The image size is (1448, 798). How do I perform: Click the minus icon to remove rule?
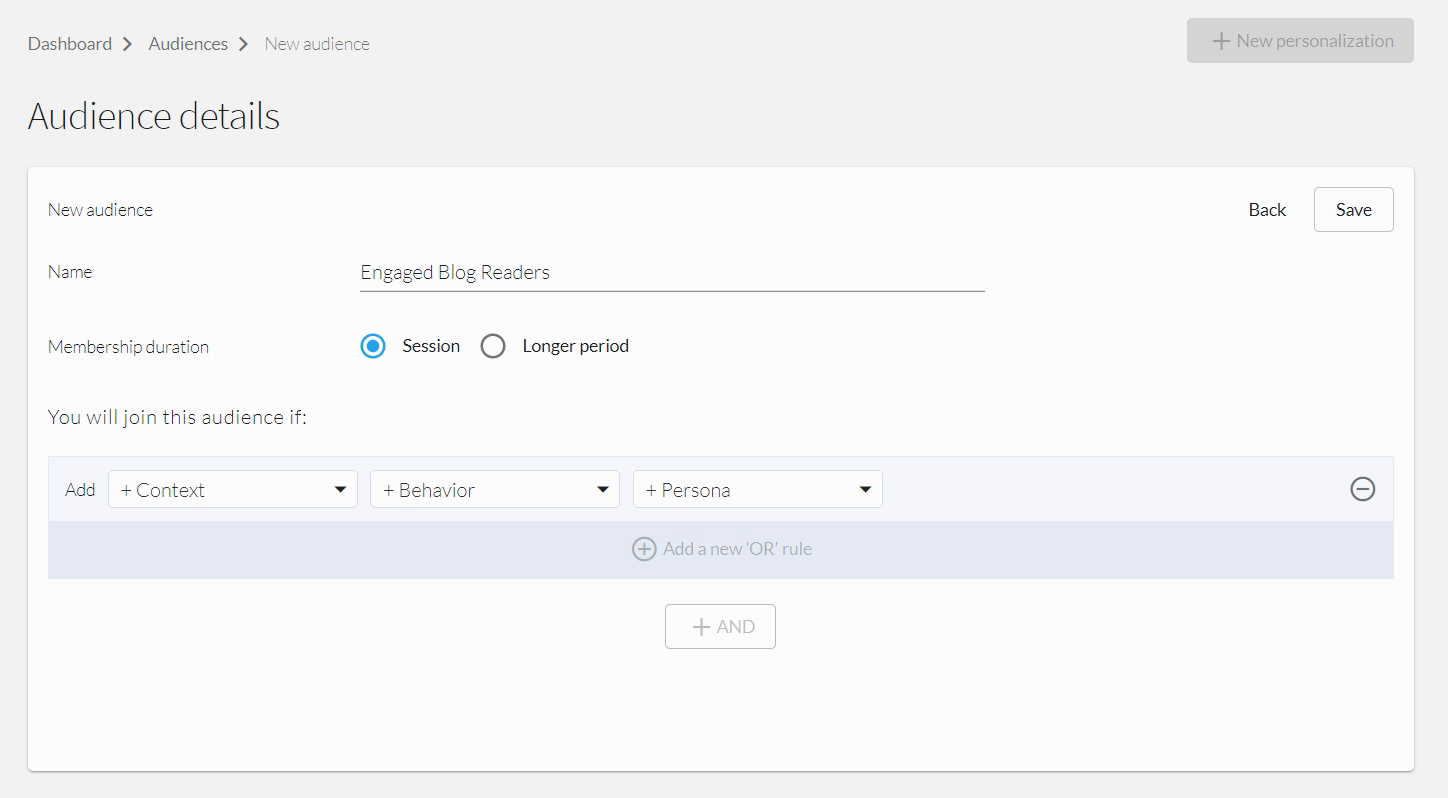coord(1362,489)
